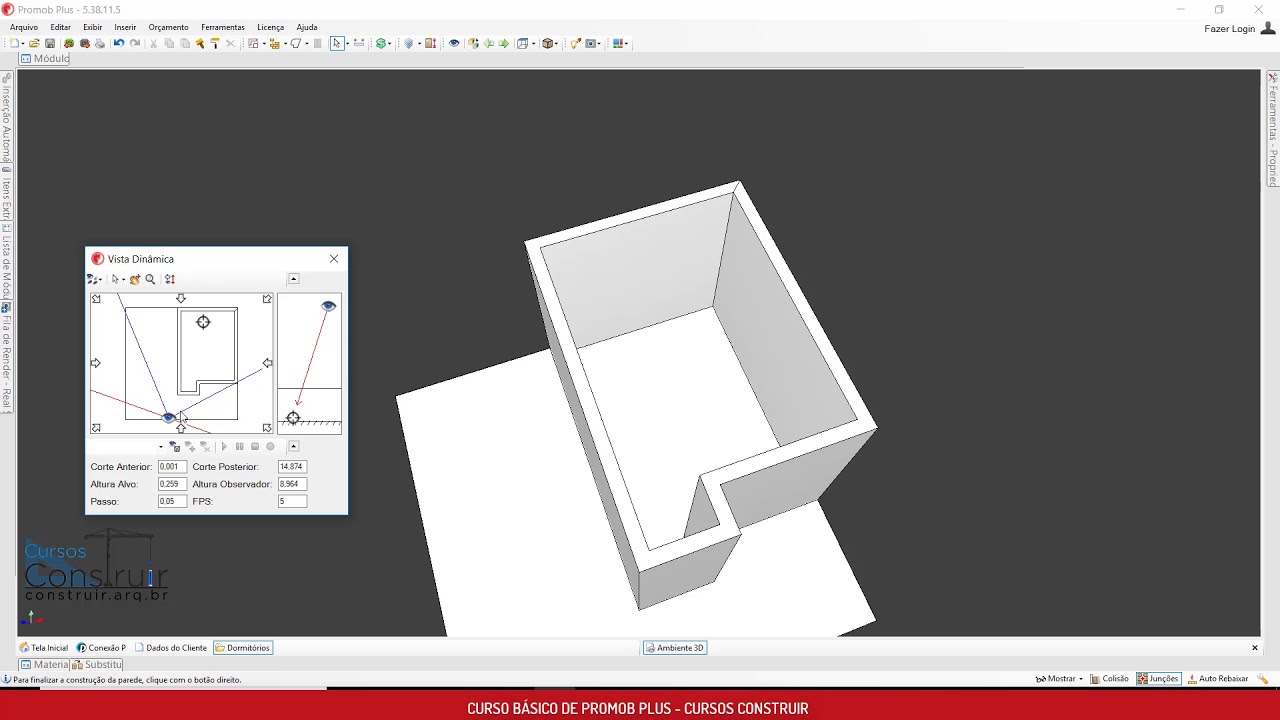This screenshot has width=1280, height=720.
Task: Click the Print icon in toolbar
Action: 100,43
